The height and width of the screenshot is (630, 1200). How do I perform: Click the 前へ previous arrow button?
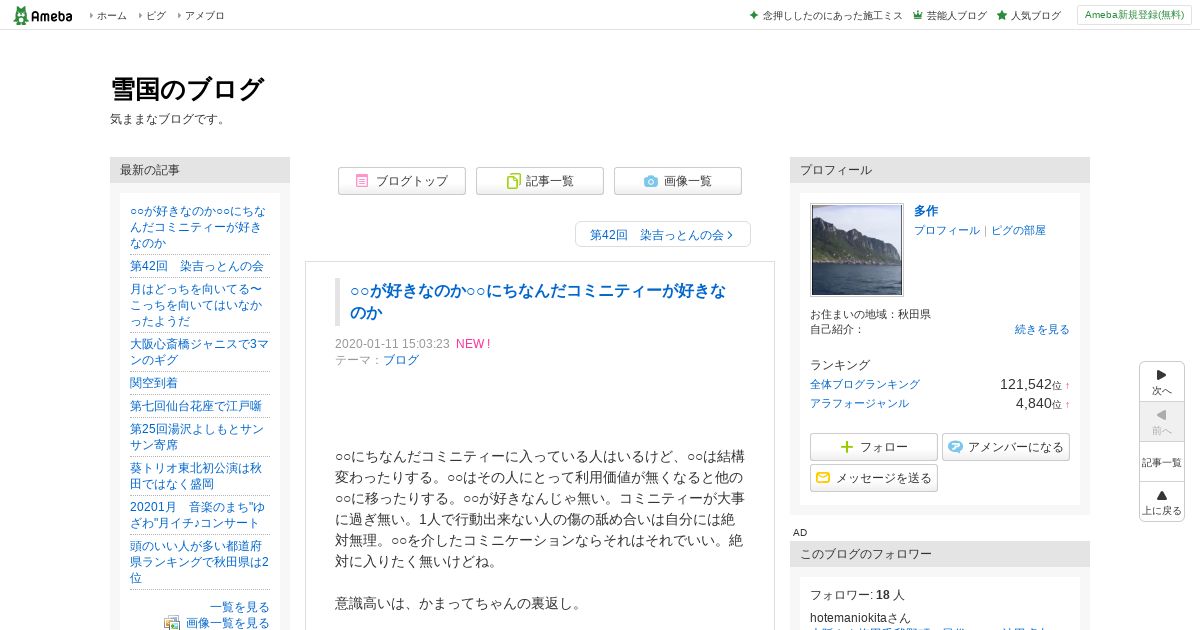pos(1162,421)
